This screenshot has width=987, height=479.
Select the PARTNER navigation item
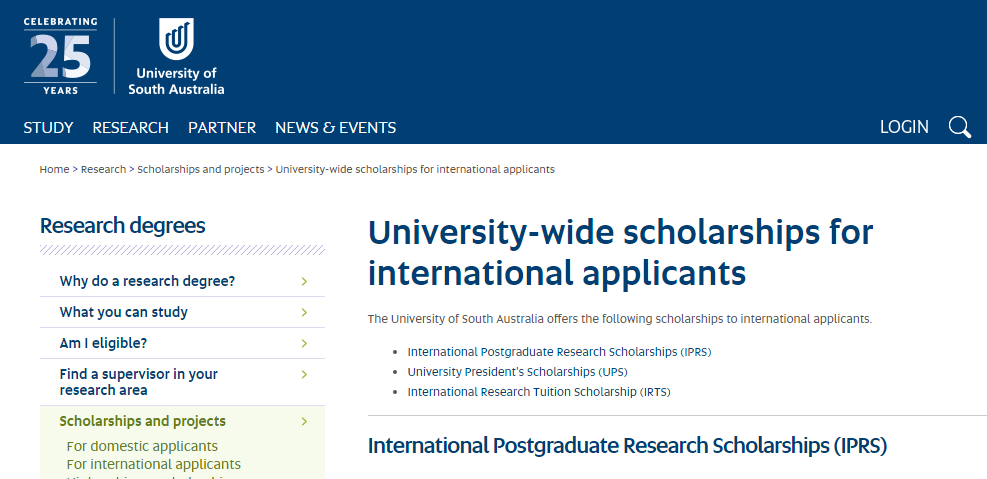point(222,128)
